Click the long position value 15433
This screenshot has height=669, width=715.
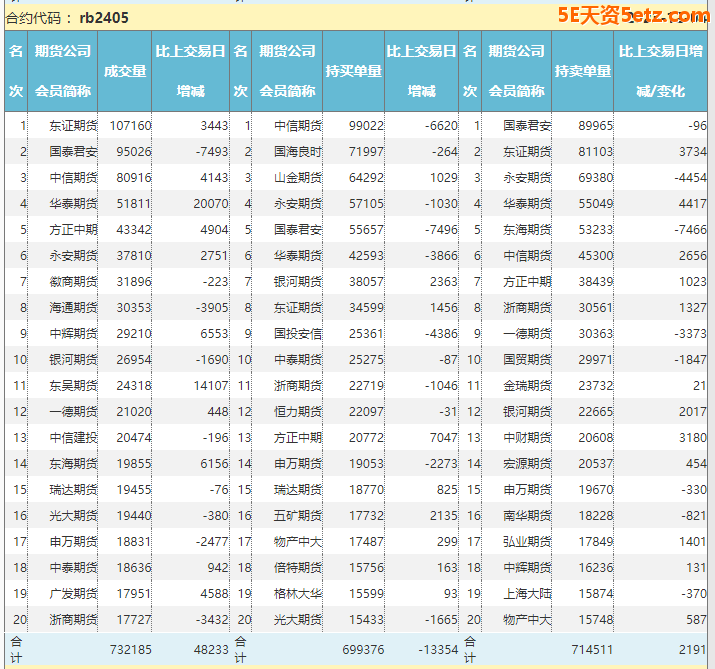pos(366,620)
